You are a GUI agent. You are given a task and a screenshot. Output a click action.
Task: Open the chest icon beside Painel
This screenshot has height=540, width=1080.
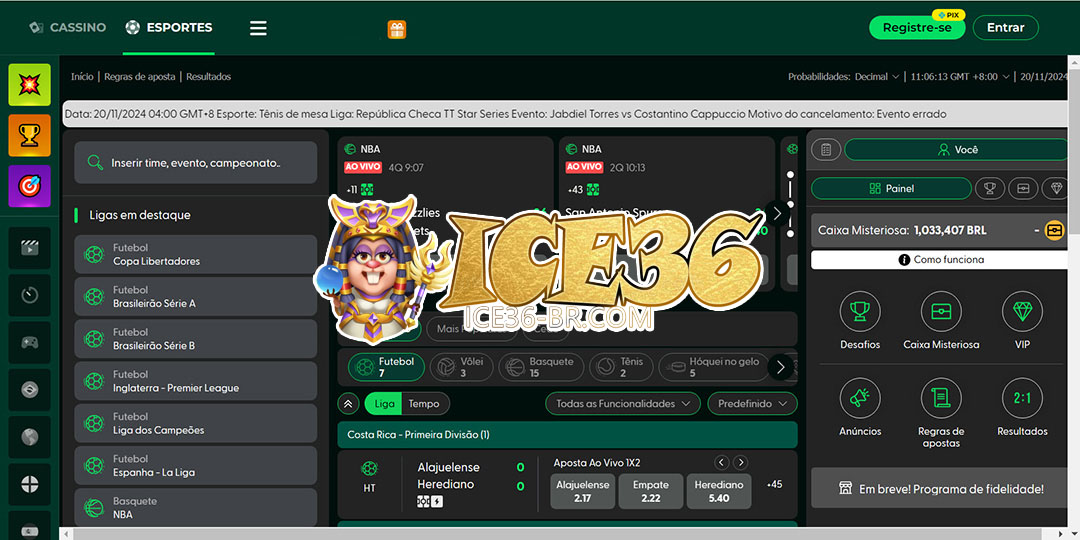click(x=1023, y=188)
